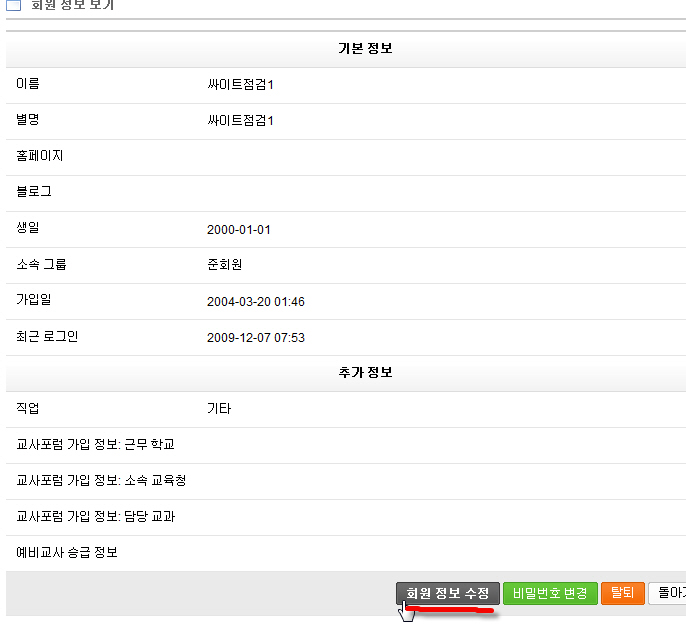Click the orange 탈퇴 button

coord(622,593)
